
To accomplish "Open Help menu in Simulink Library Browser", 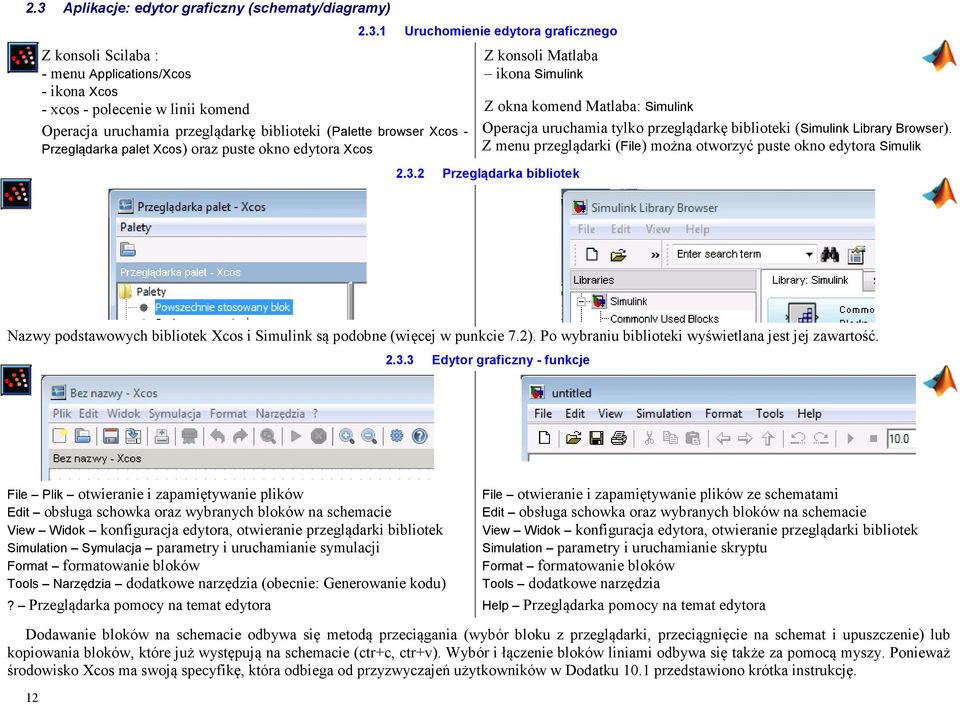I will (x=697, y=229).
